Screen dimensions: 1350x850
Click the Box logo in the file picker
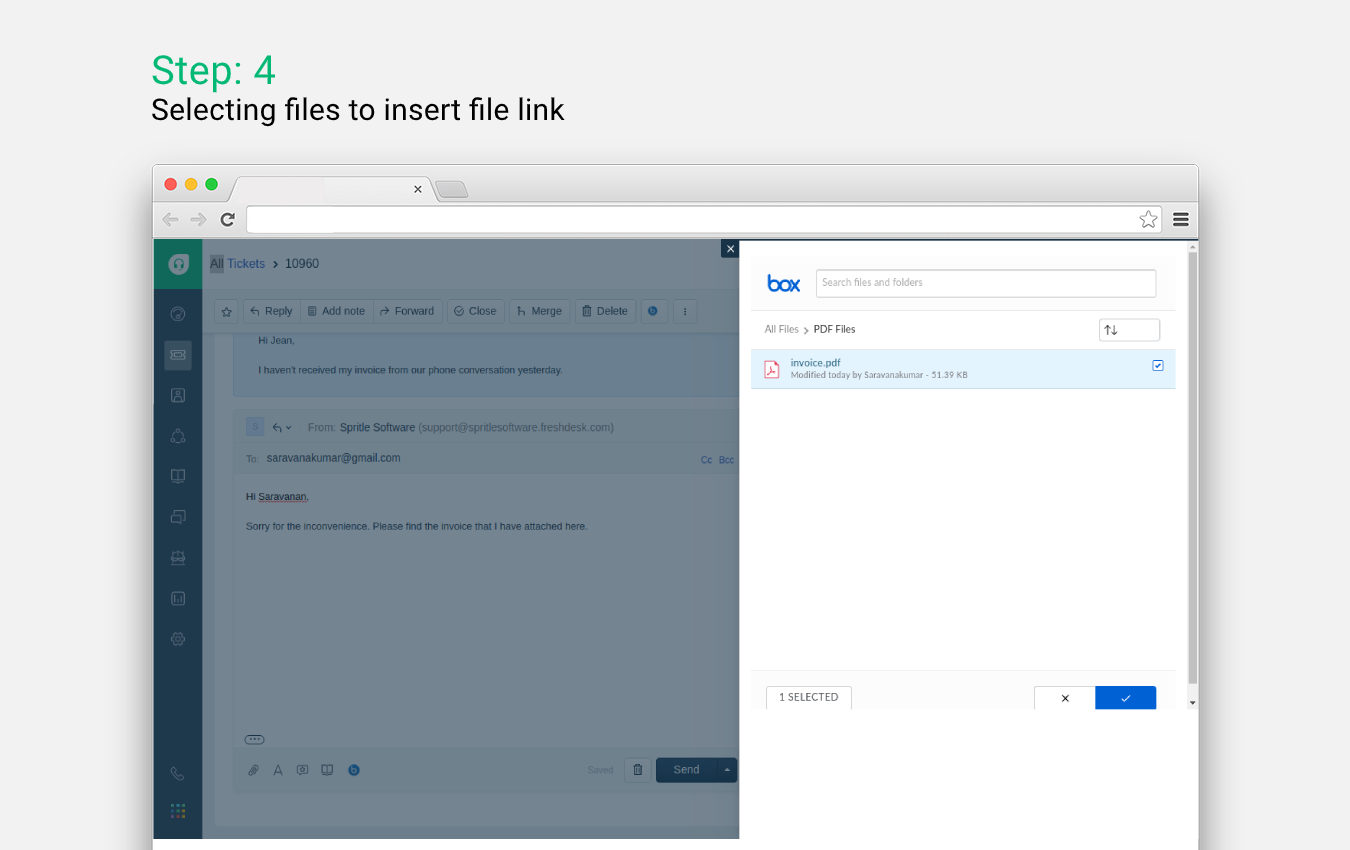coord(783,284)
